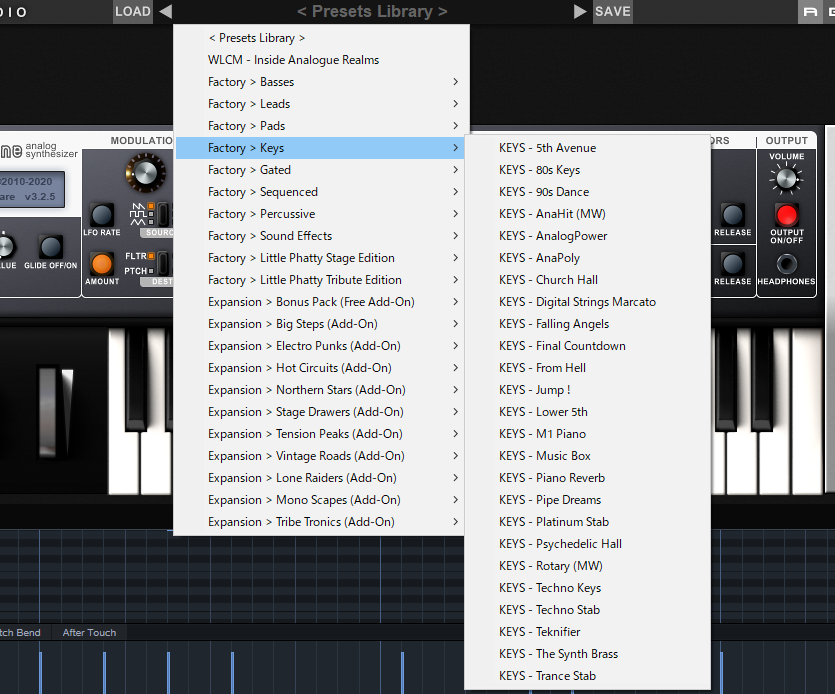Image resolution: width=835 pixels, height=694 pixels.
Task: Click the large knob in the Modulation section
Action: pyautogui.click(x=145, y=173)
